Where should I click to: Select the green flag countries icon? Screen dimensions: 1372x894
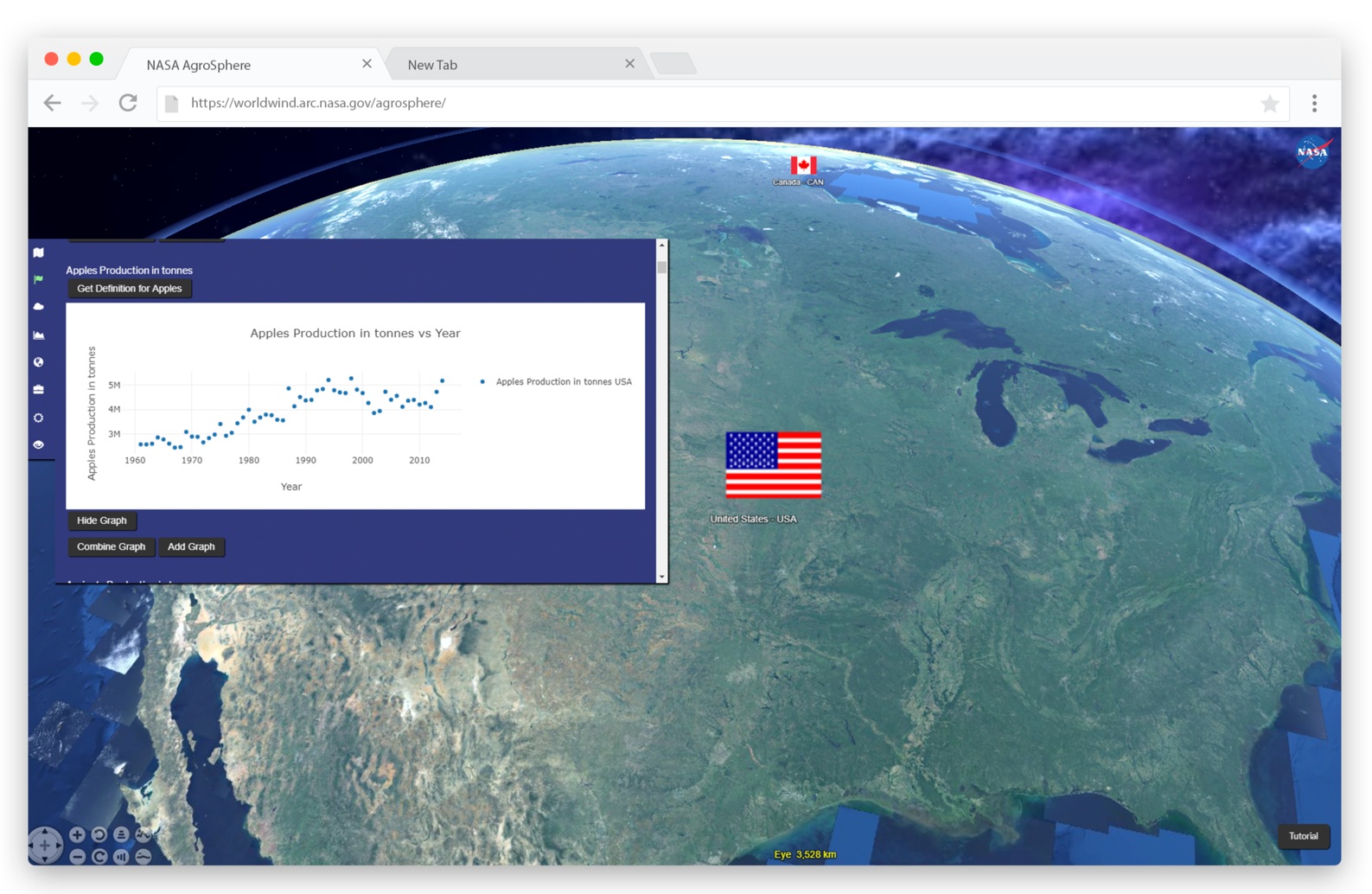pos(38,279)
